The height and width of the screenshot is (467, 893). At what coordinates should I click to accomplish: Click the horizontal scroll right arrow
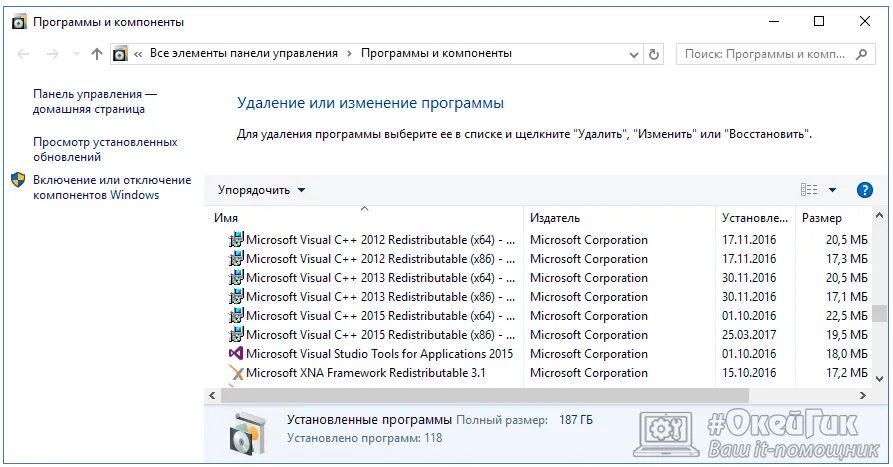863,395
